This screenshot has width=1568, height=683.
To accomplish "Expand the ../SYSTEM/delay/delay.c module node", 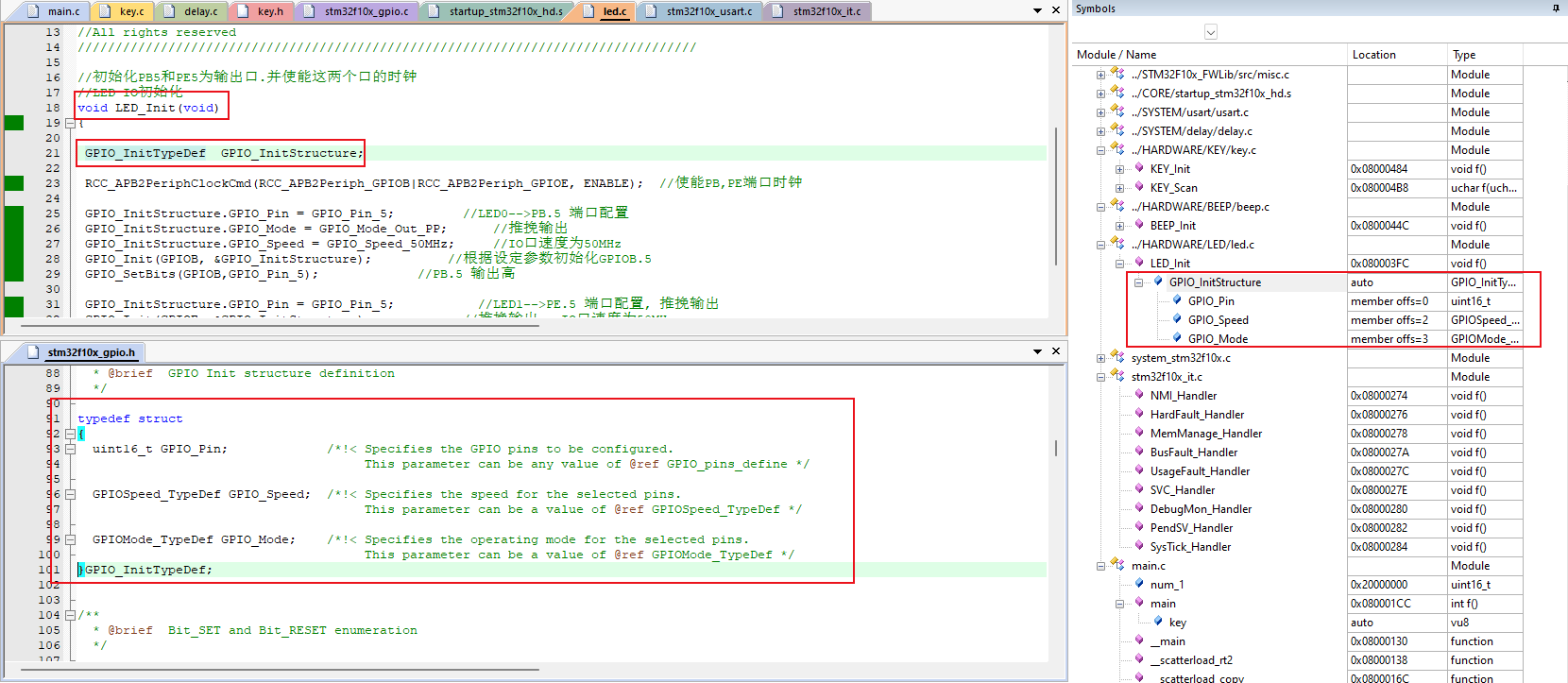I will coord(1100,131).
